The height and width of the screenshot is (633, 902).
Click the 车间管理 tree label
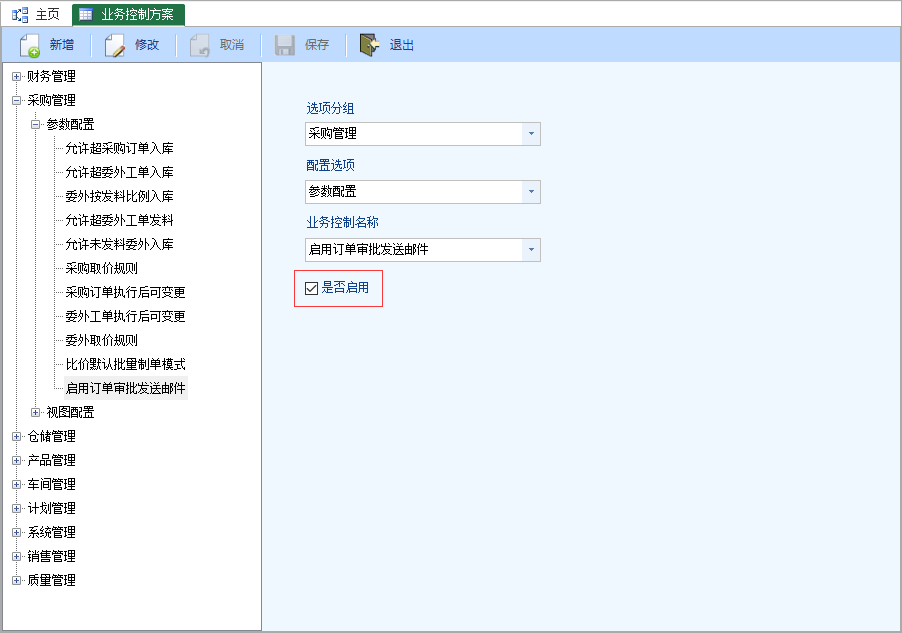click(51, 485)
